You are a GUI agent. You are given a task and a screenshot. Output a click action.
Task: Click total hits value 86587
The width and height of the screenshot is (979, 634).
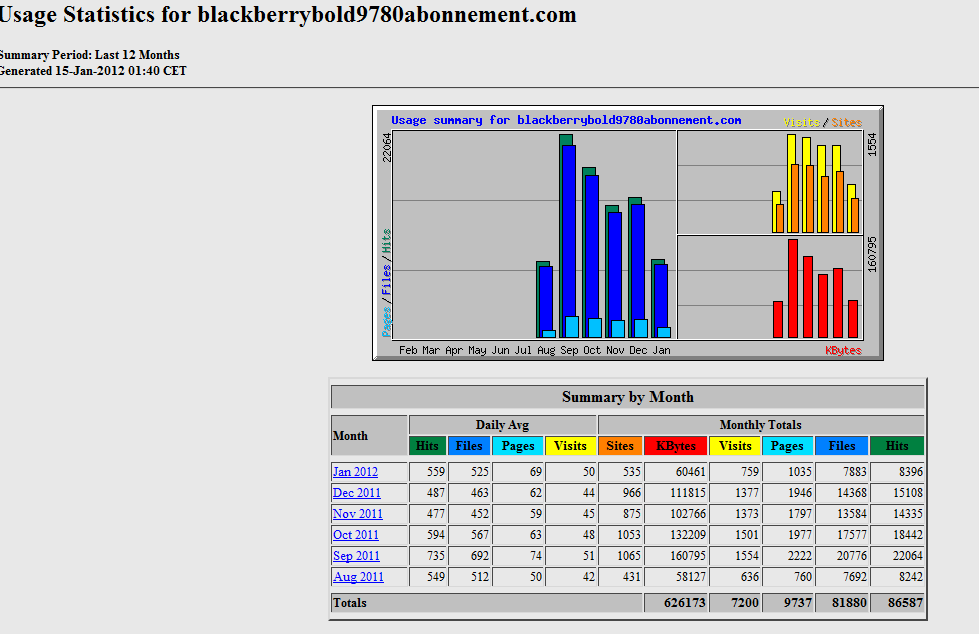905,603
